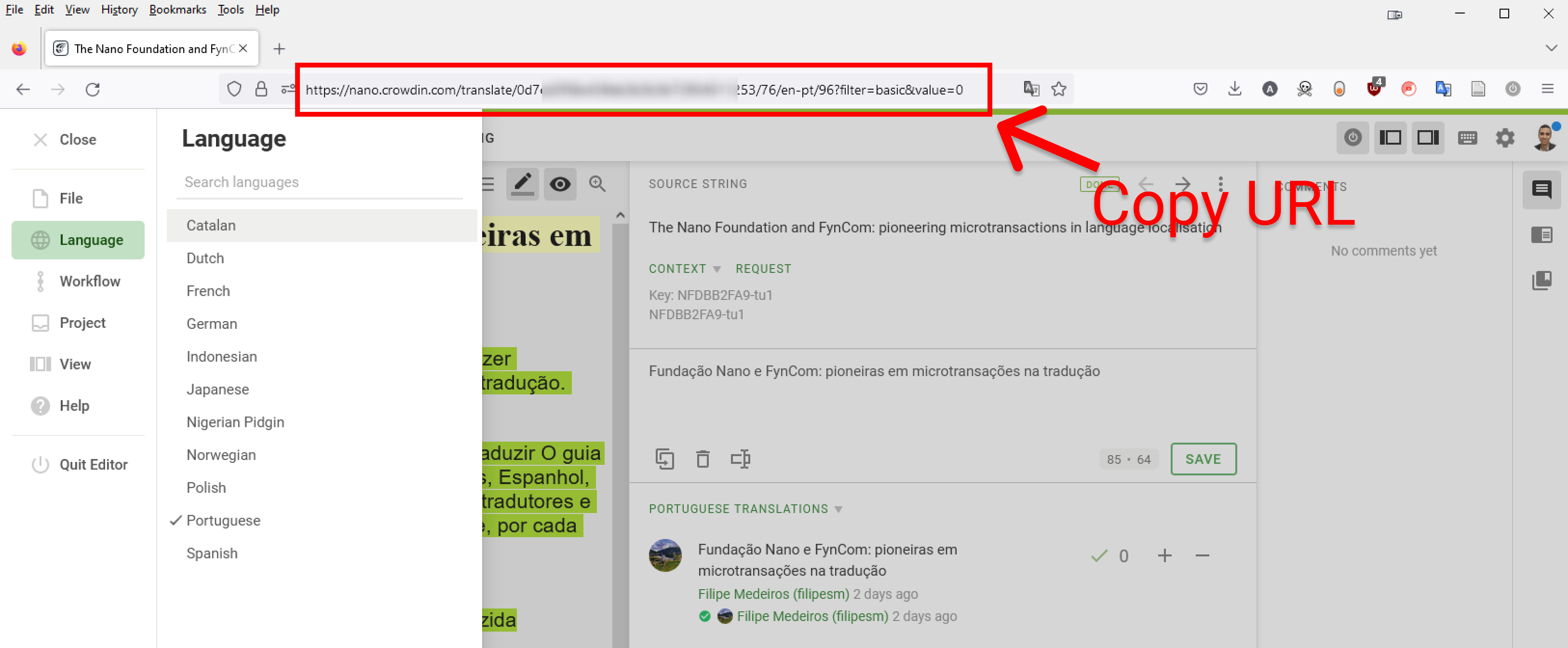Choose Japanese language
Screen dimensions: 1568x648
tap(322, 389)
